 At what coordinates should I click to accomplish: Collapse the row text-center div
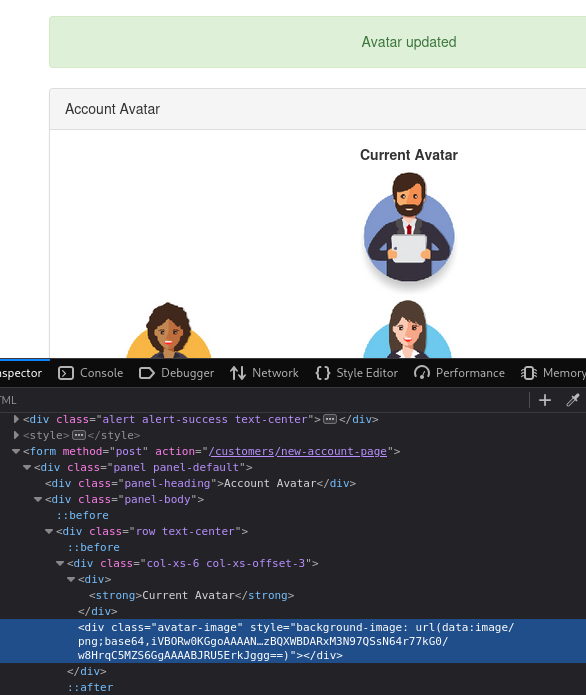49,531
